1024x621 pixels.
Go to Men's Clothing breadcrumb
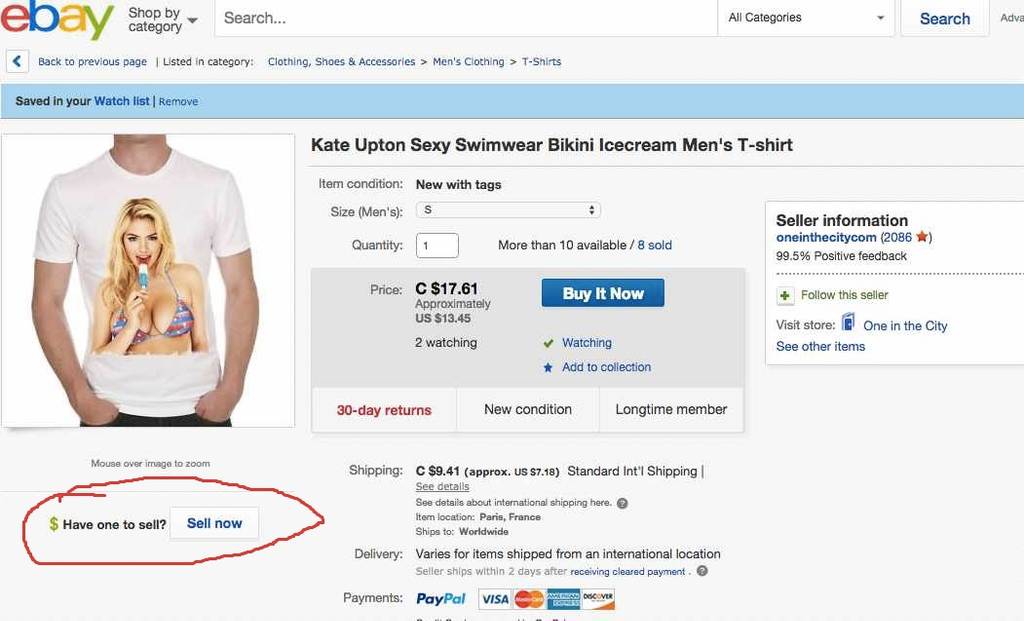(468, 62)
